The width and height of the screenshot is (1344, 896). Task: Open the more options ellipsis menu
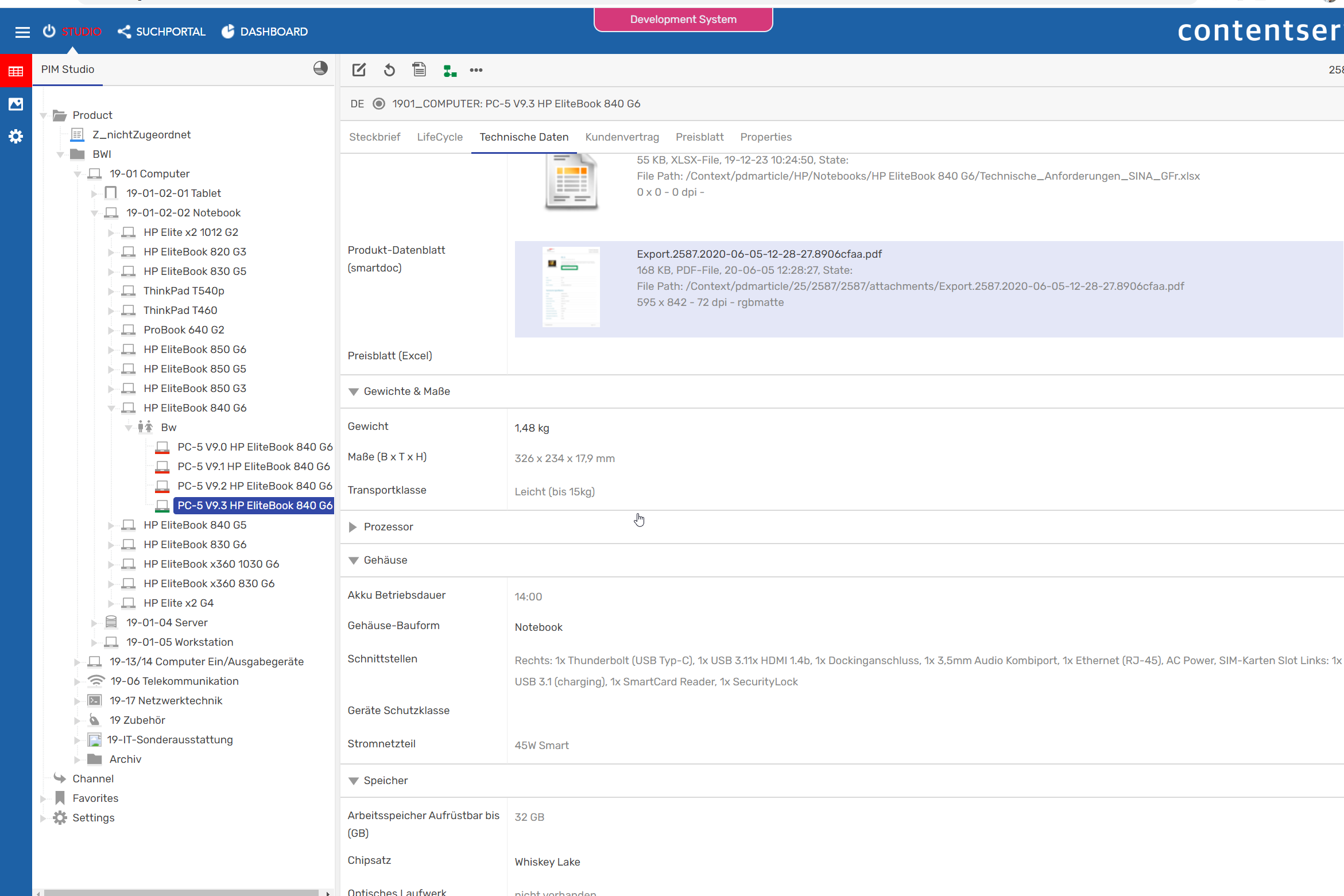pos(476,70)
